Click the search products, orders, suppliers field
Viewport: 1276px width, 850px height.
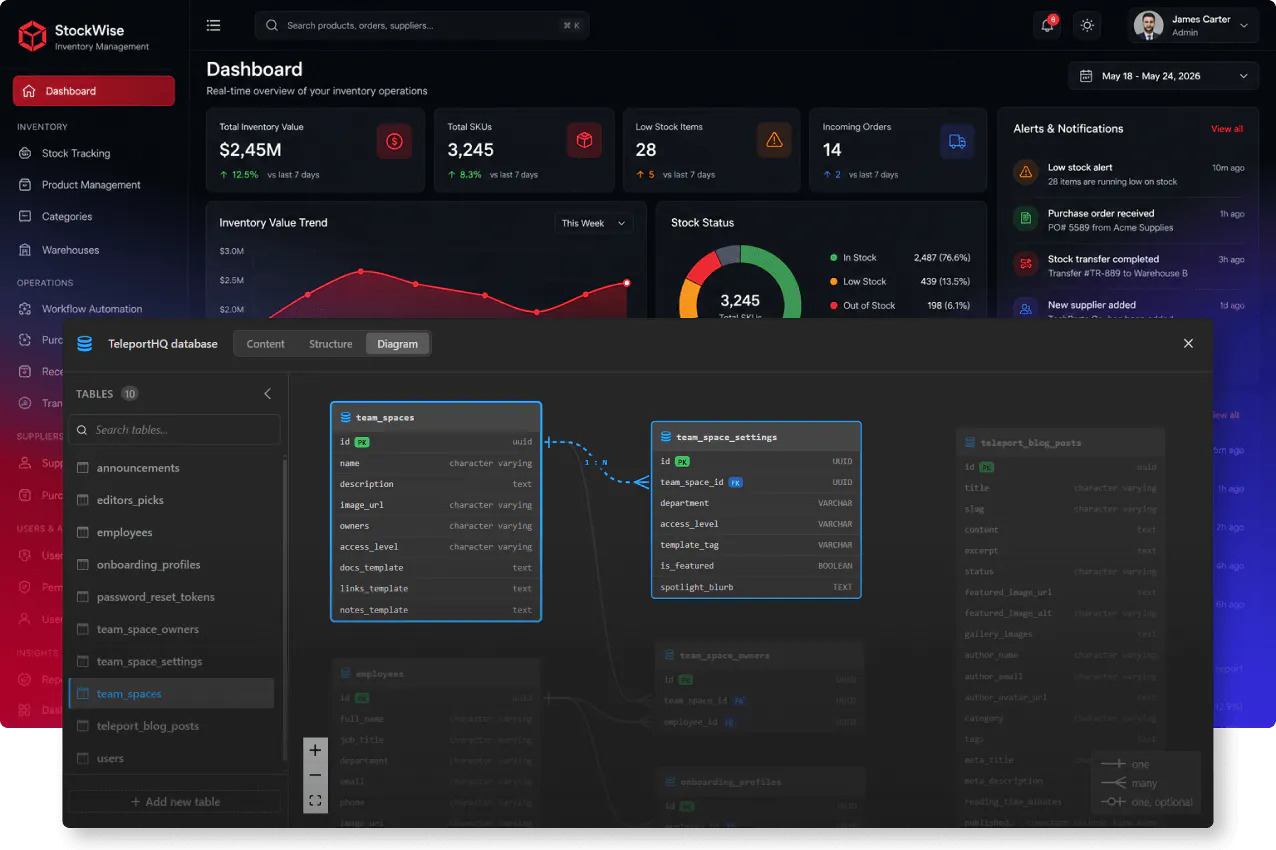pos(422,25)
